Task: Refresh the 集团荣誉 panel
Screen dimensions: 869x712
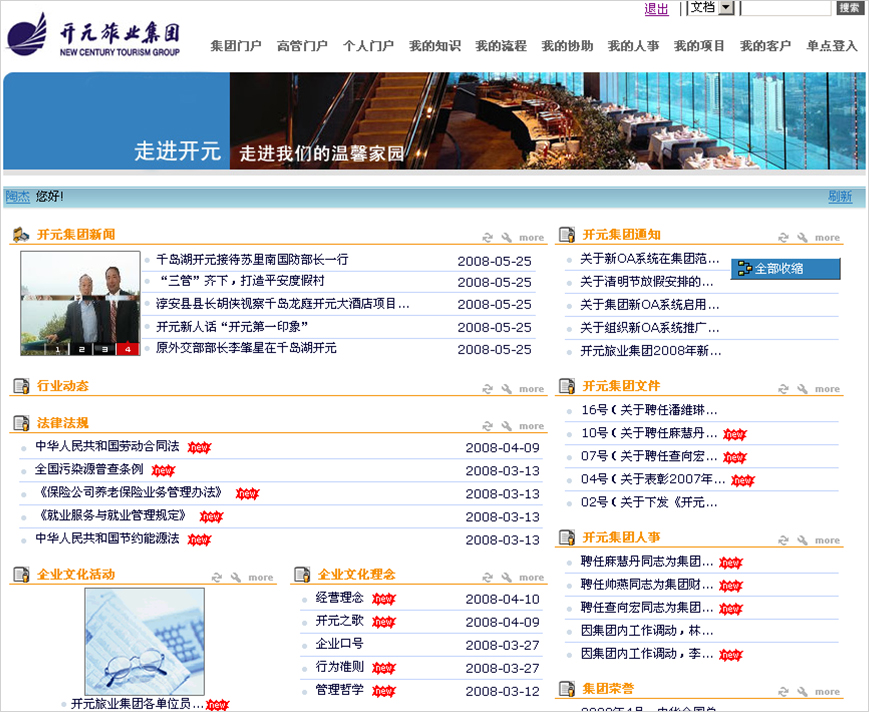Action: (783, 691)
